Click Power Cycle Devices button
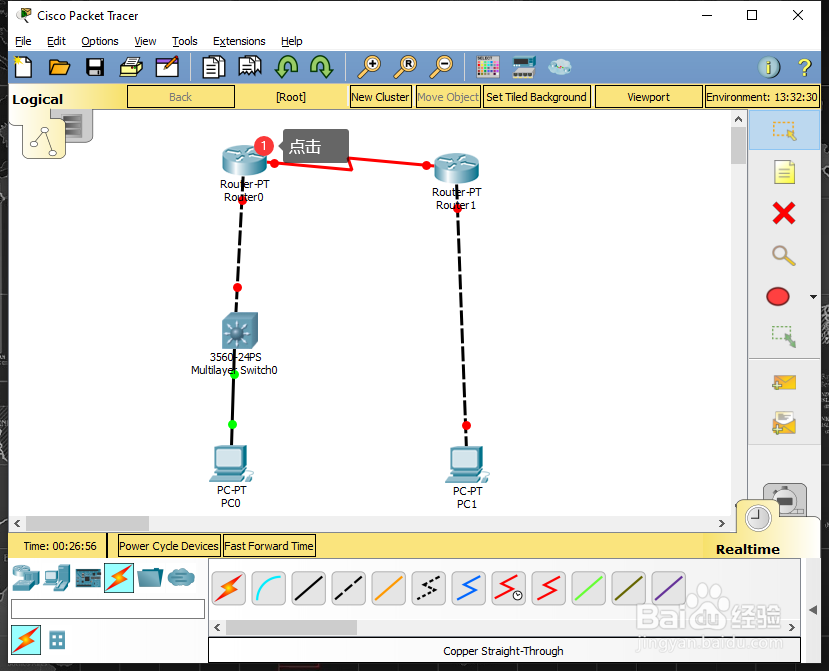Image resolution: width=829 pixels, height=671 pixels. point(168,546)
